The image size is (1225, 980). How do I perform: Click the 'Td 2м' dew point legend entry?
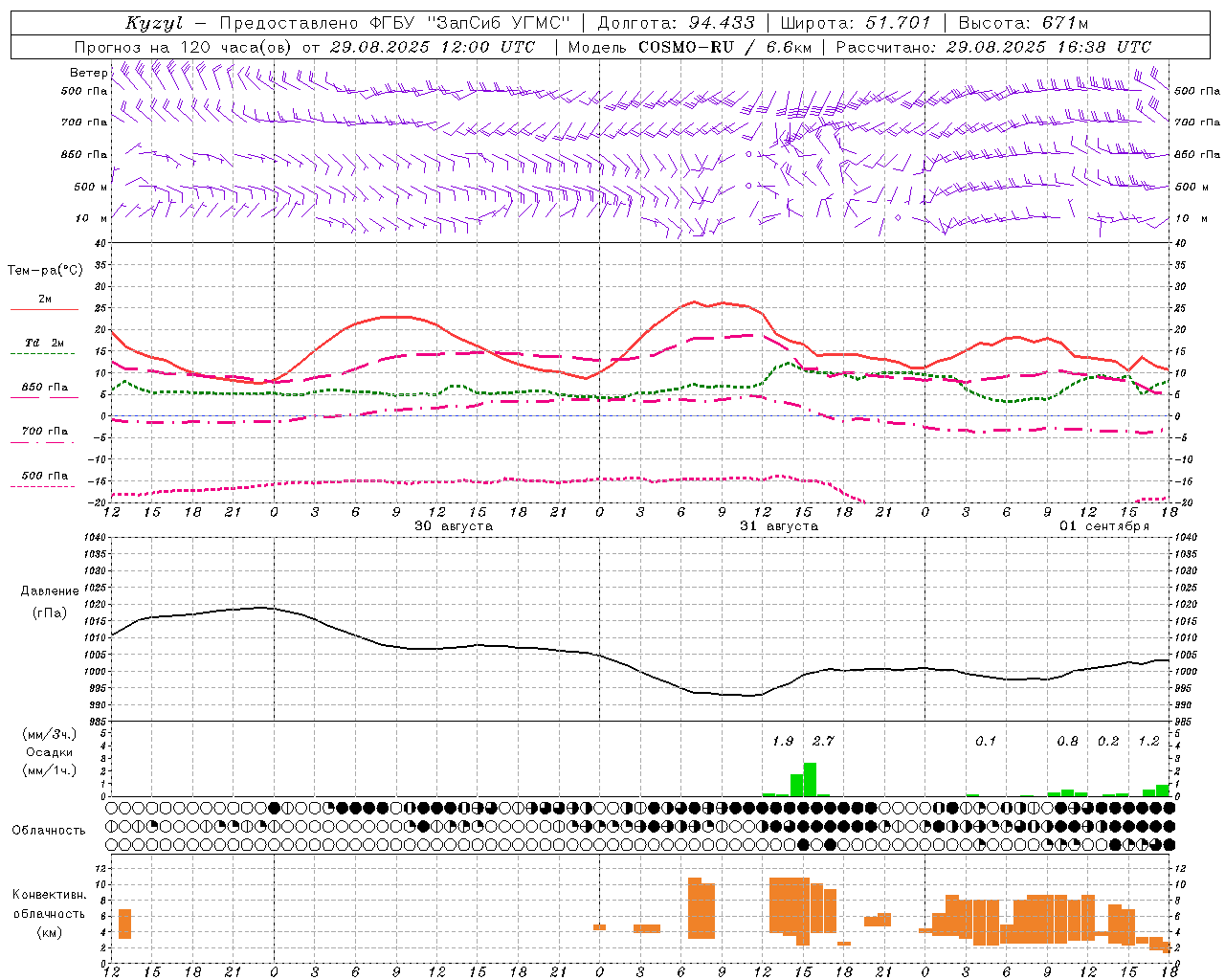click(x=44, y=343)
